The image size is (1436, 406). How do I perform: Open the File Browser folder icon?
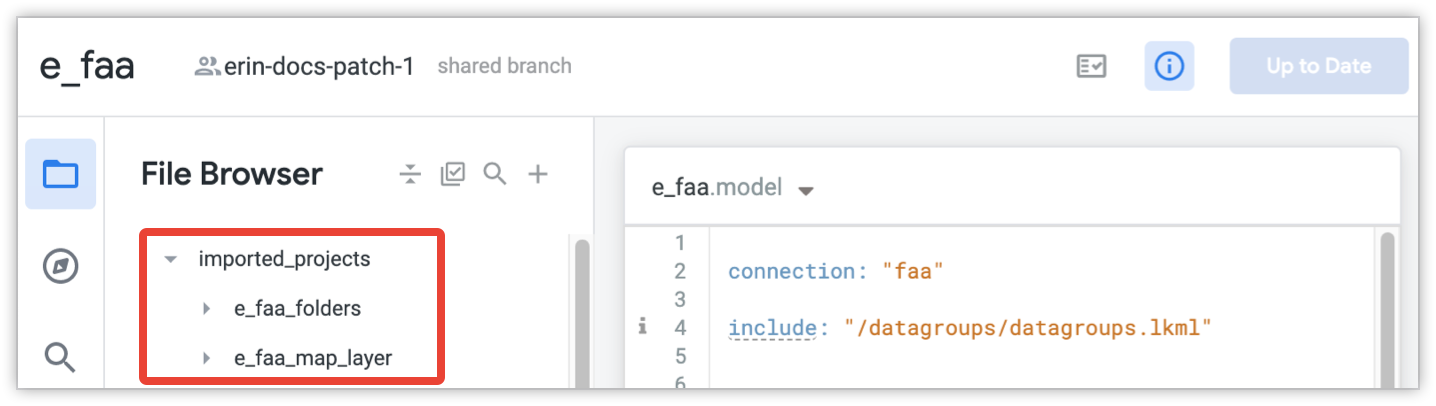point(60,174)
